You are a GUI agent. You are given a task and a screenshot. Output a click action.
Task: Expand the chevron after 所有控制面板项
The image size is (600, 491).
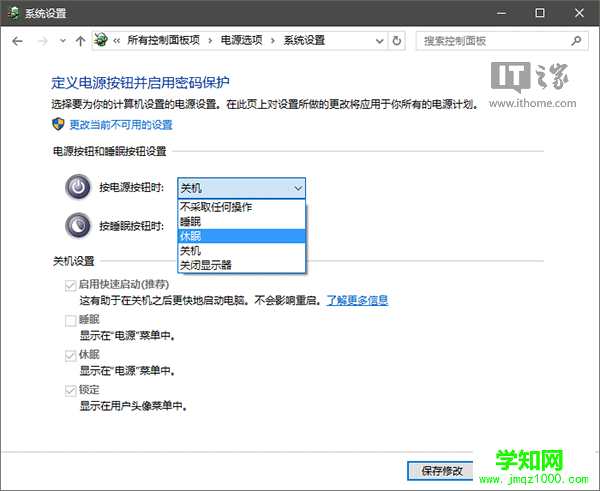[x=210, y=41]
